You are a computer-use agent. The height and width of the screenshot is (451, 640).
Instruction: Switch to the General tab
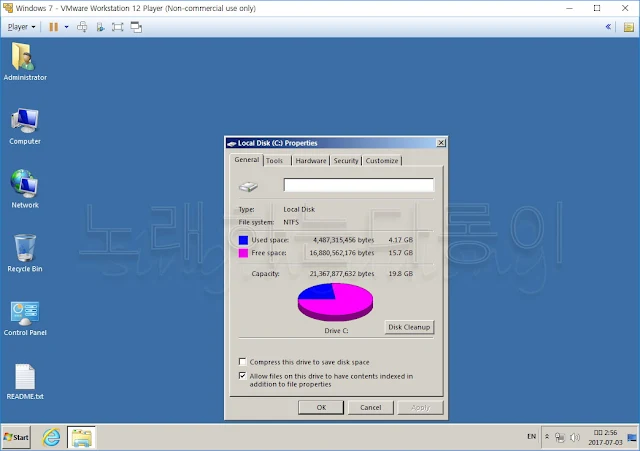[247, 160]
